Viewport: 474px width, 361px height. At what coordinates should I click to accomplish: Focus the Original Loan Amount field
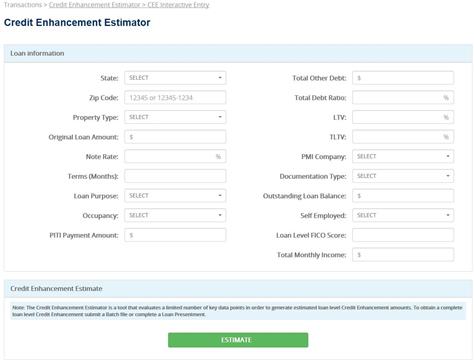click(x=175, y=137)
